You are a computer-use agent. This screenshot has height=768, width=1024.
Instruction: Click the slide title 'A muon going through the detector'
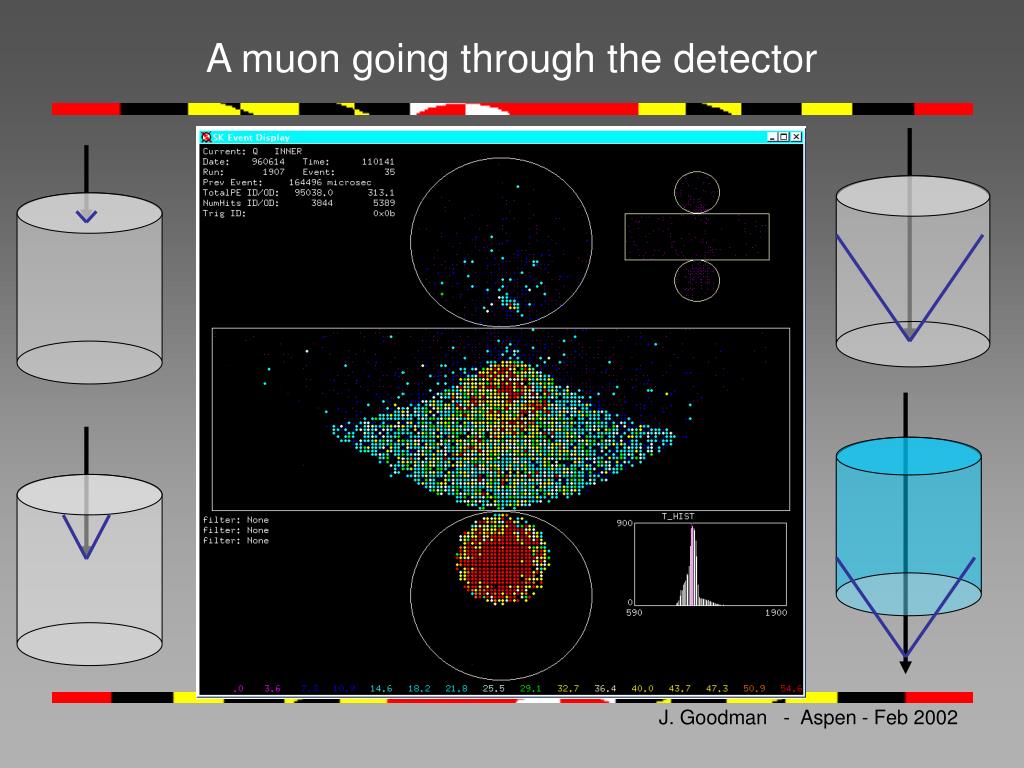tap(511, 59)
